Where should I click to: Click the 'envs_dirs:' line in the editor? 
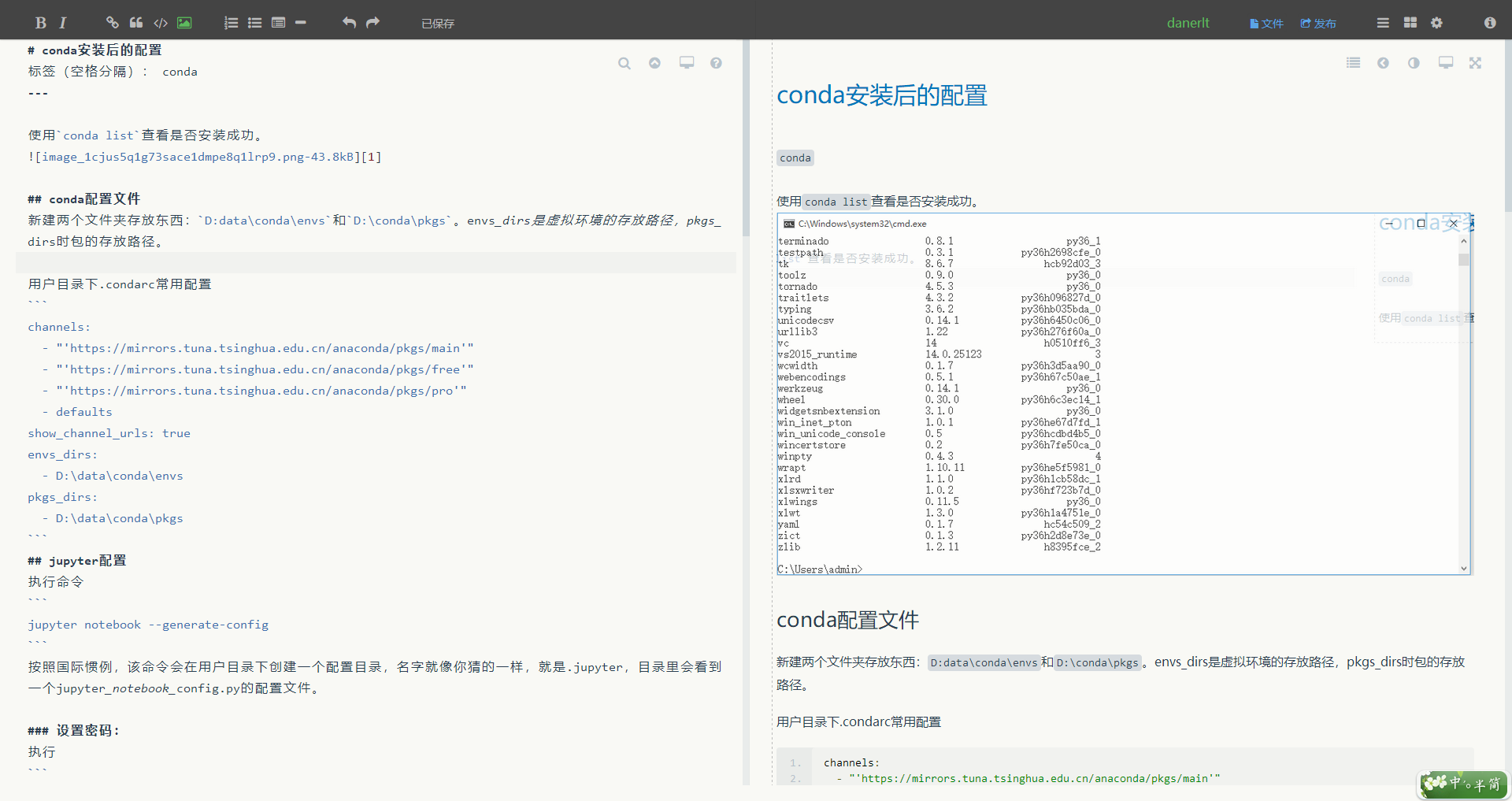(62, 454)
